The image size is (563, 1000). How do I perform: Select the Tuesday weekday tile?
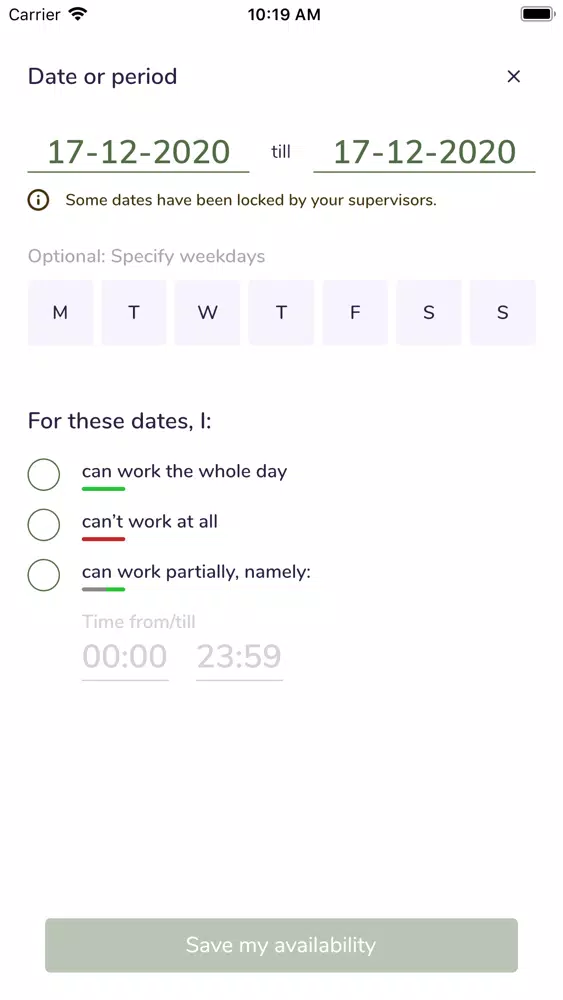(134, 312)
